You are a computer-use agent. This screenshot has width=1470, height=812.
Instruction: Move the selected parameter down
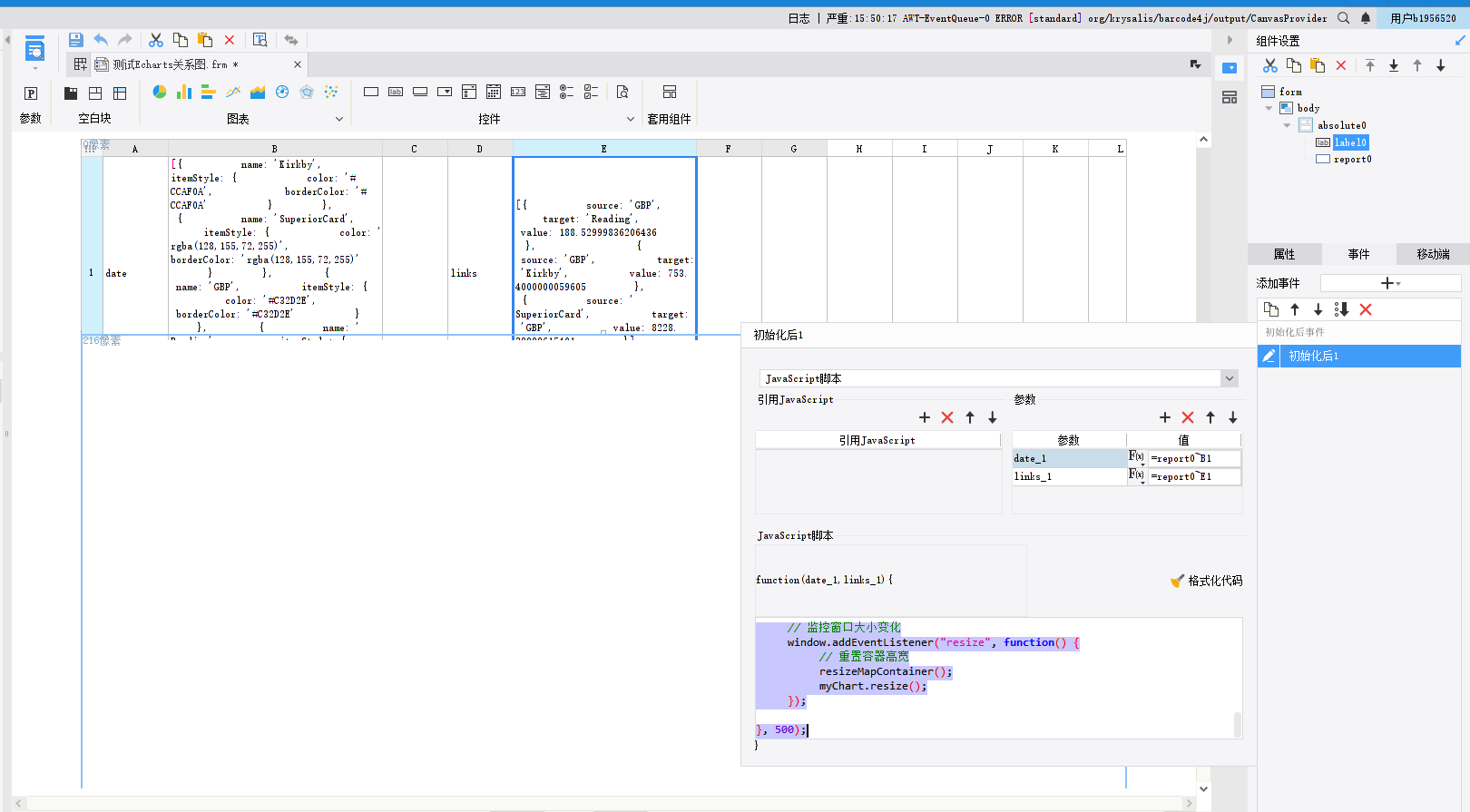(1233, 417)
